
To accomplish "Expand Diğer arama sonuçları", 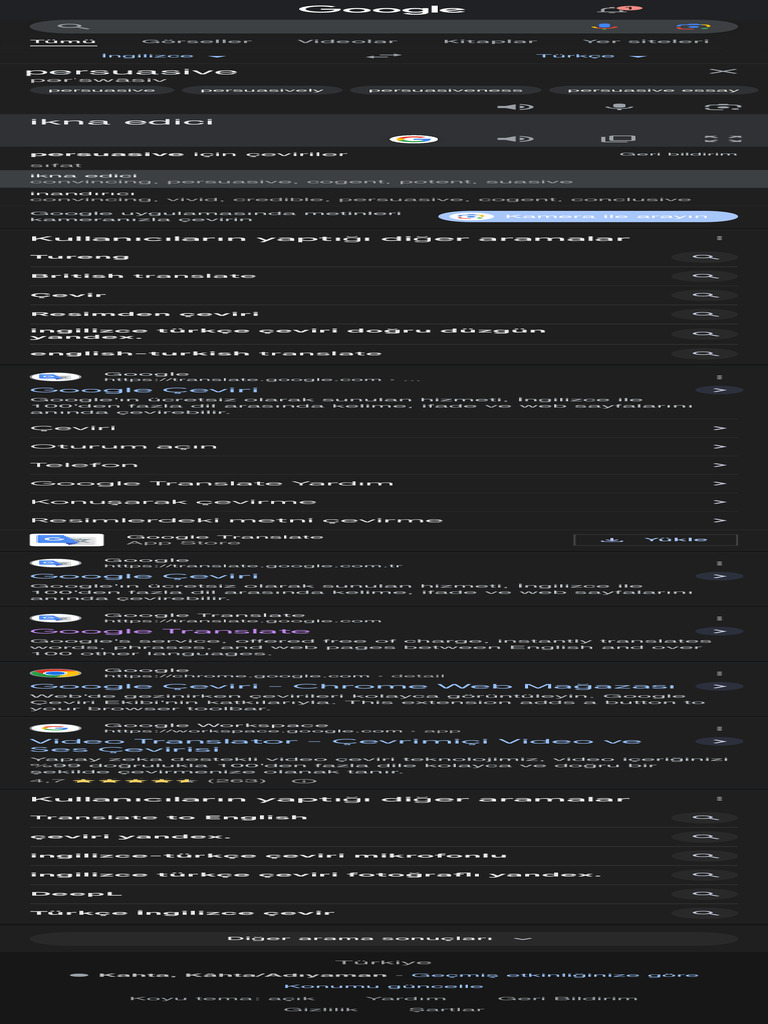I will click(383, 938).
